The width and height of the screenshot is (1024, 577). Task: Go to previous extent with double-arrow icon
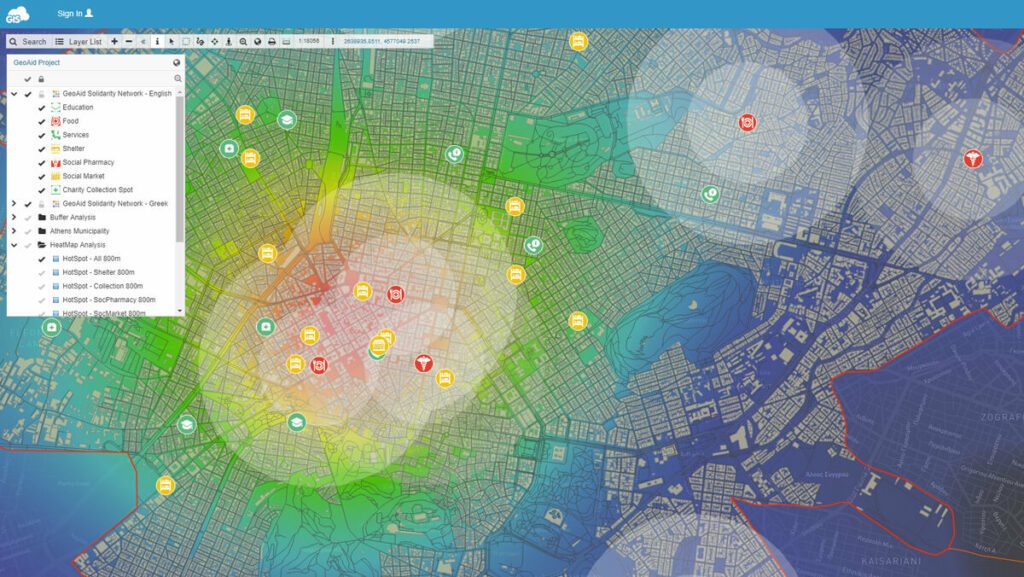tap(143, 41)
